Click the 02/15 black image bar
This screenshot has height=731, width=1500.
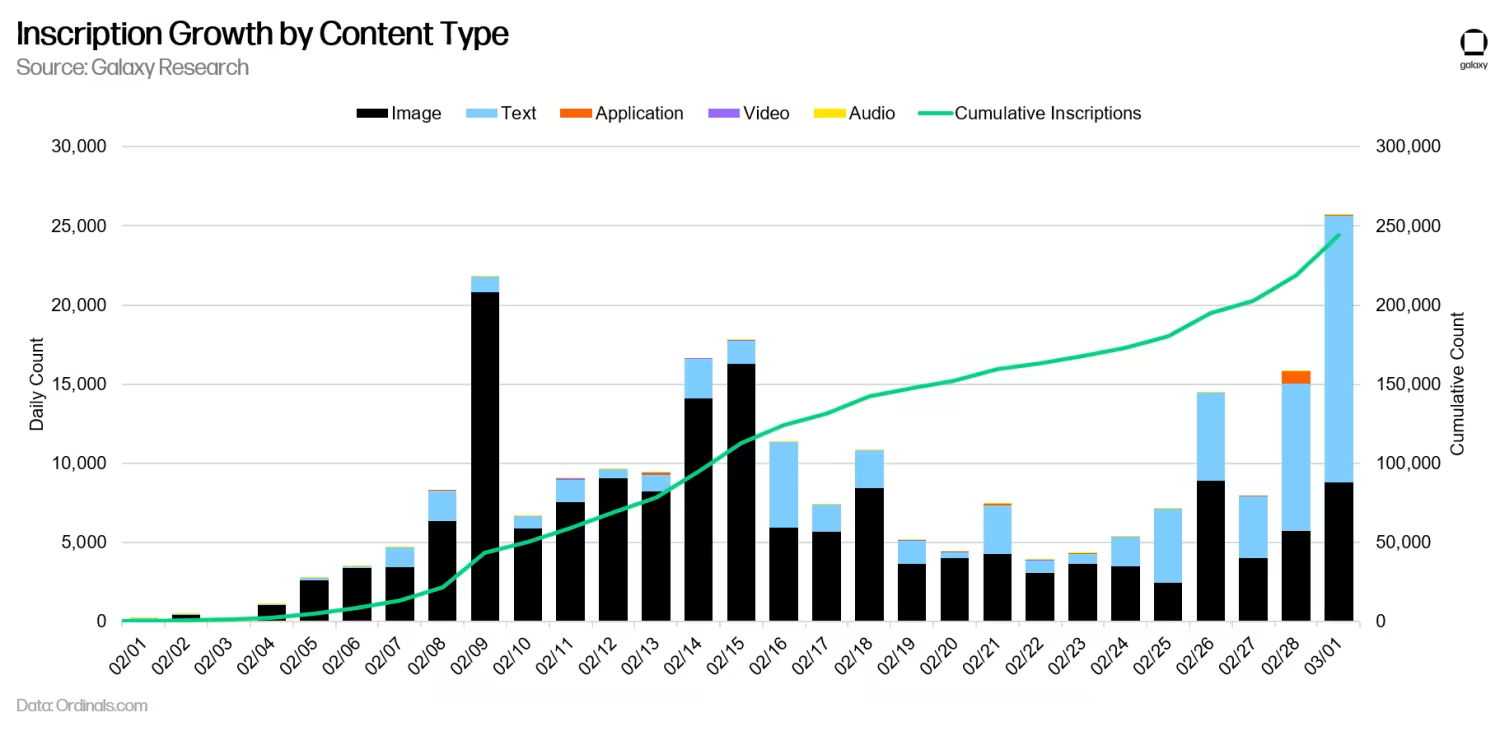coord(741,492)
